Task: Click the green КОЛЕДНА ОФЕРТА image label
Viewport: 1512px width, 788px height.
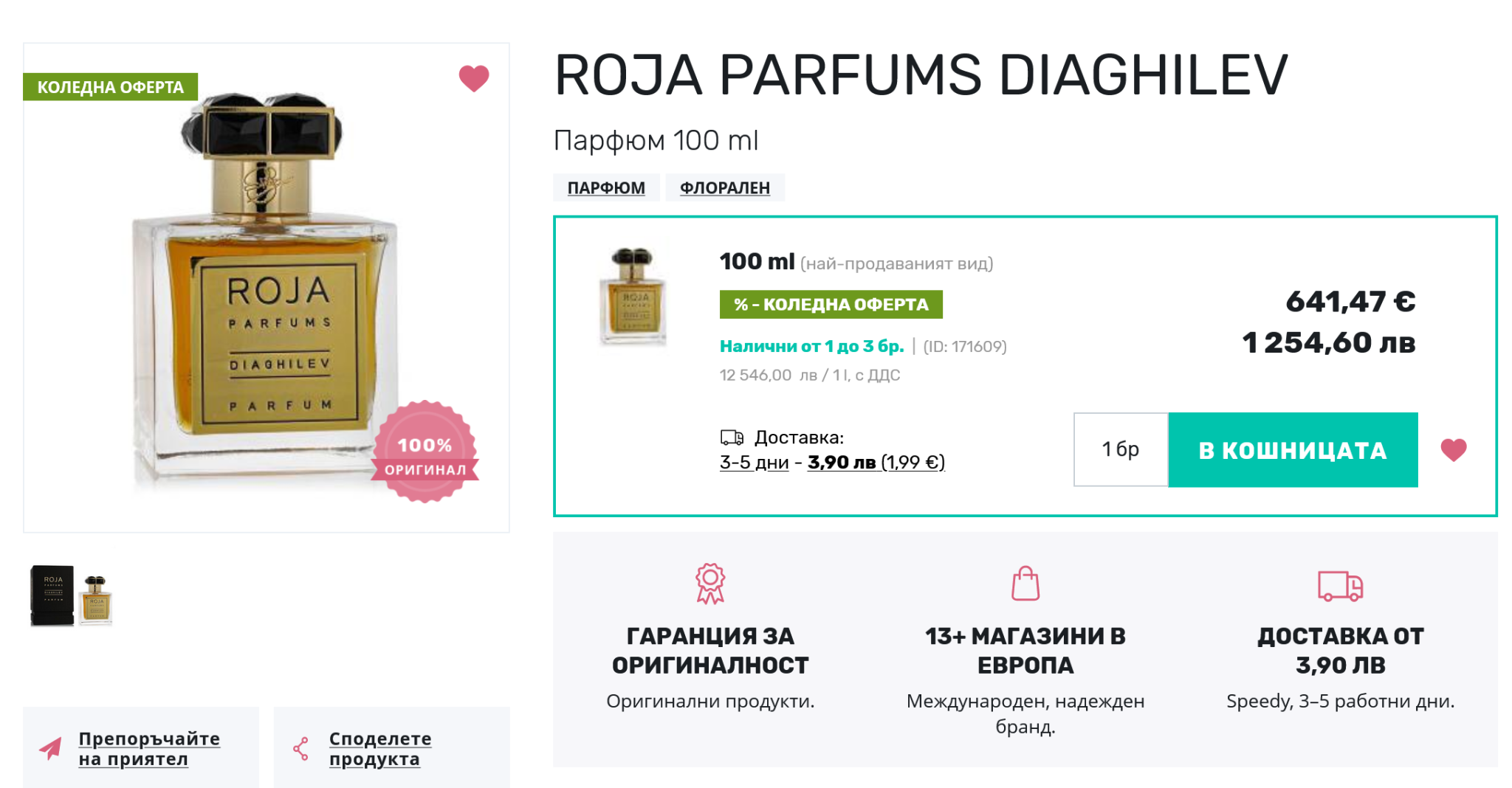Action: tap(110, 87)
